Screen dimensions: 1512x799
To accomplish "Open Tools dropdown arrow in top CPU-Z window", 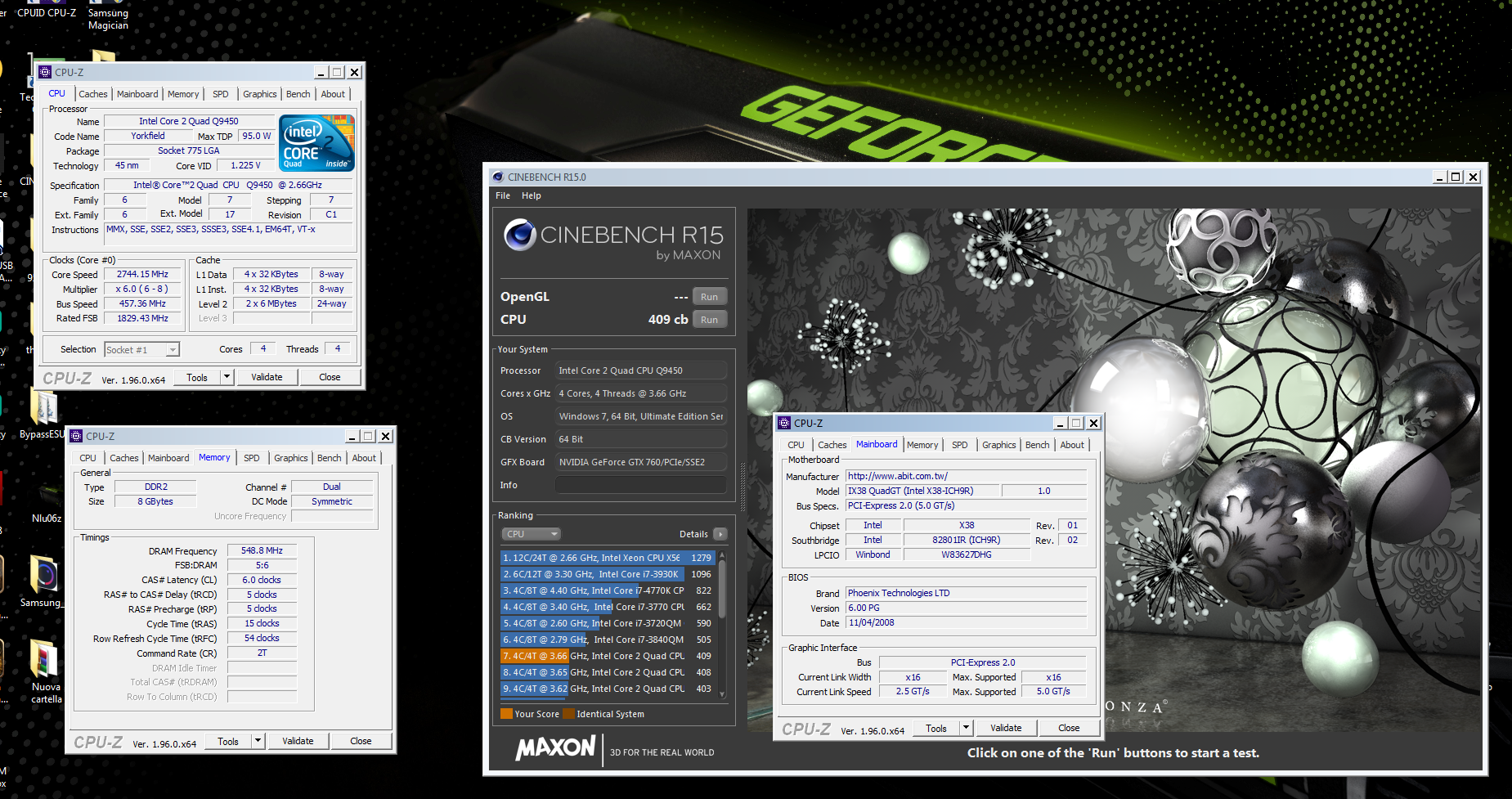I will (227, 377).
